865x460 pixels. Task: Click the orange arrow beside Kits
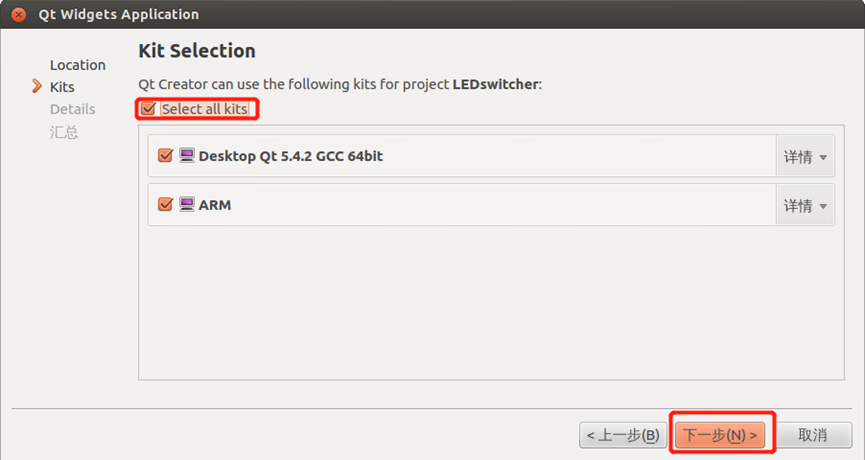[x=37, y=87]
